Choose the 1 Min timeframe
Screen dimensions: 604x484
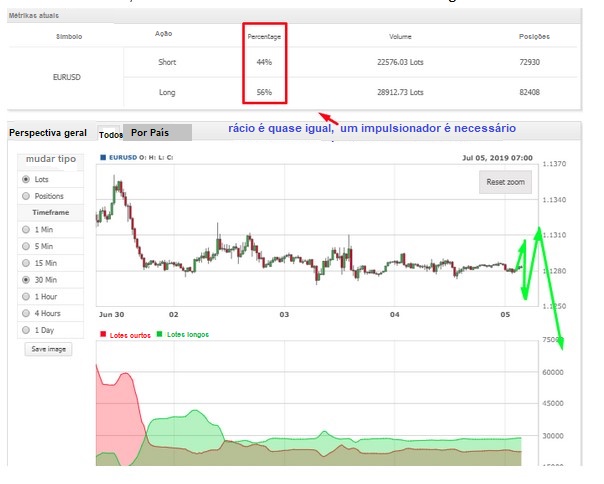point(26,230)
